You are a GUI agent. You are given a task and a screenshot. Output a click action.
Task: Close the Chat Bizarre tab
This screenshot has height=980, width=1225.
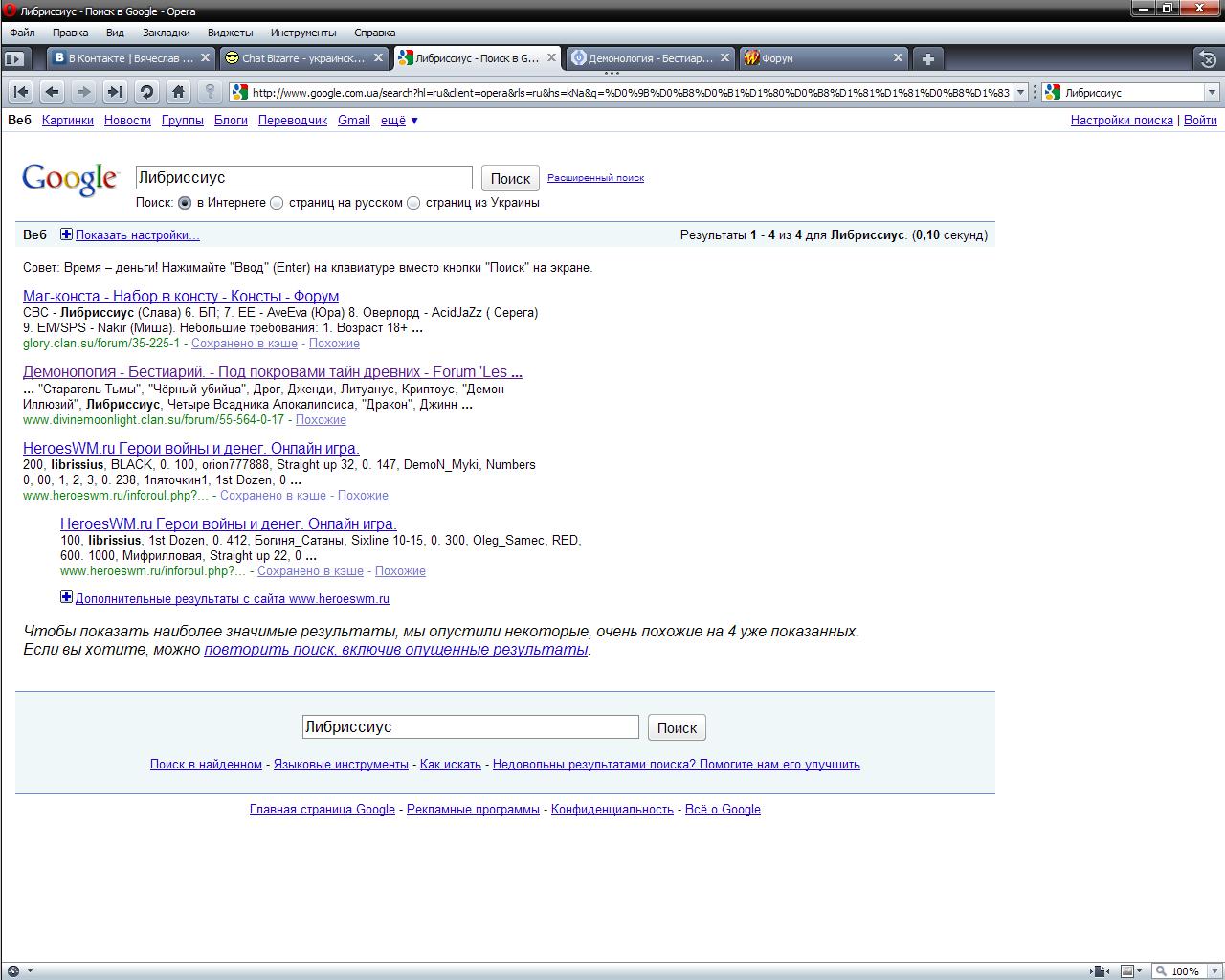click(x=378, y=57)
